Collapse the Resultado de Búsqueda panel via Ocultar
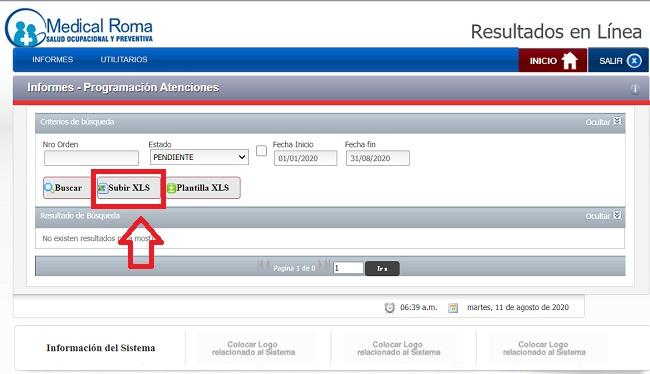650x374 pixels. (603, 216)
